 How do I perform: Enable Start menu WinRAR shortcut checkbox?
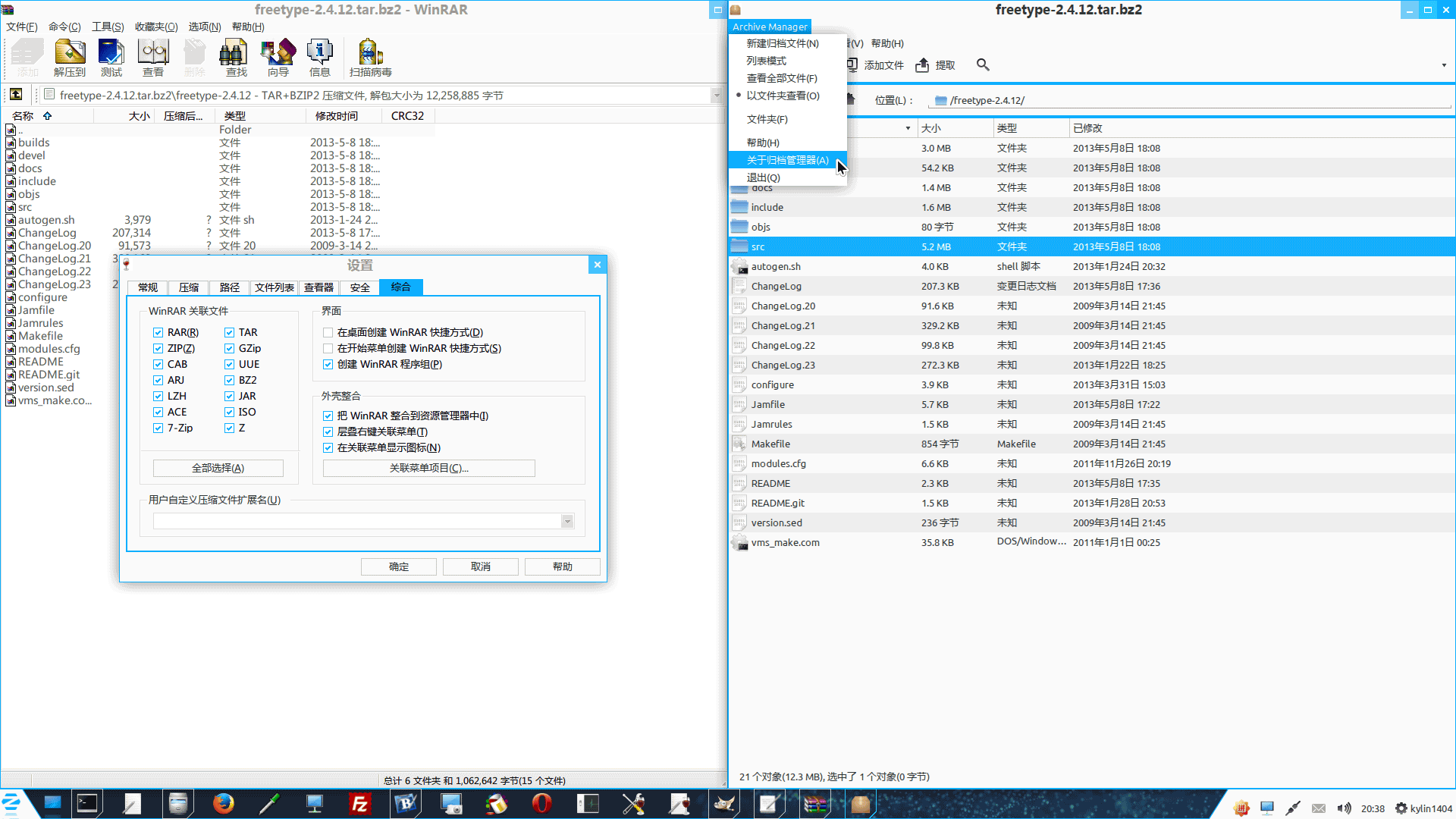click(328, 348)
